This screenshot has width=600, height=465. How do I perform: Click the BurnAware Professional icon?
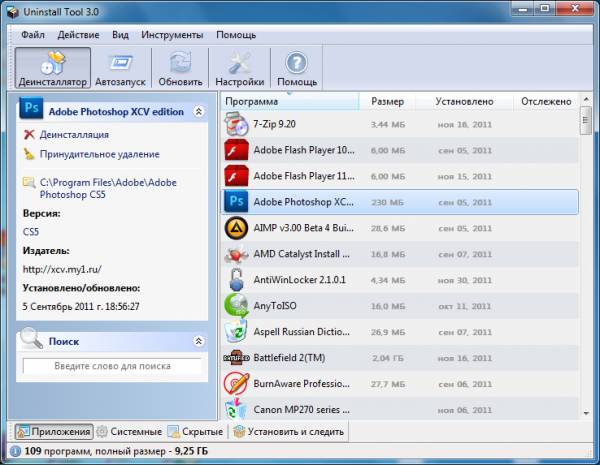click(x=236, y=384)
